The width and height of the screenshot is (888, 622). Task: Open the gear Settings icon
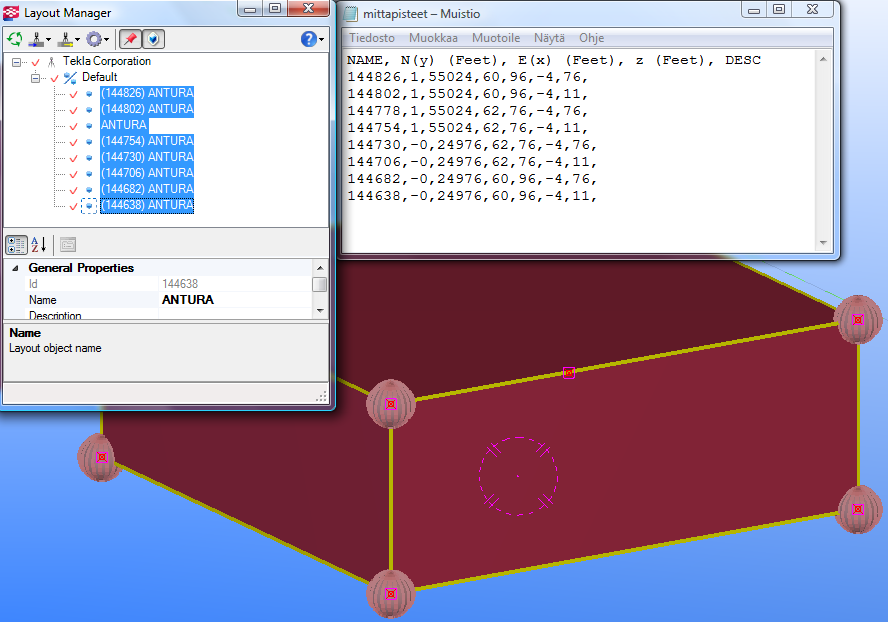pyautogui.click(x=93, y=39)
